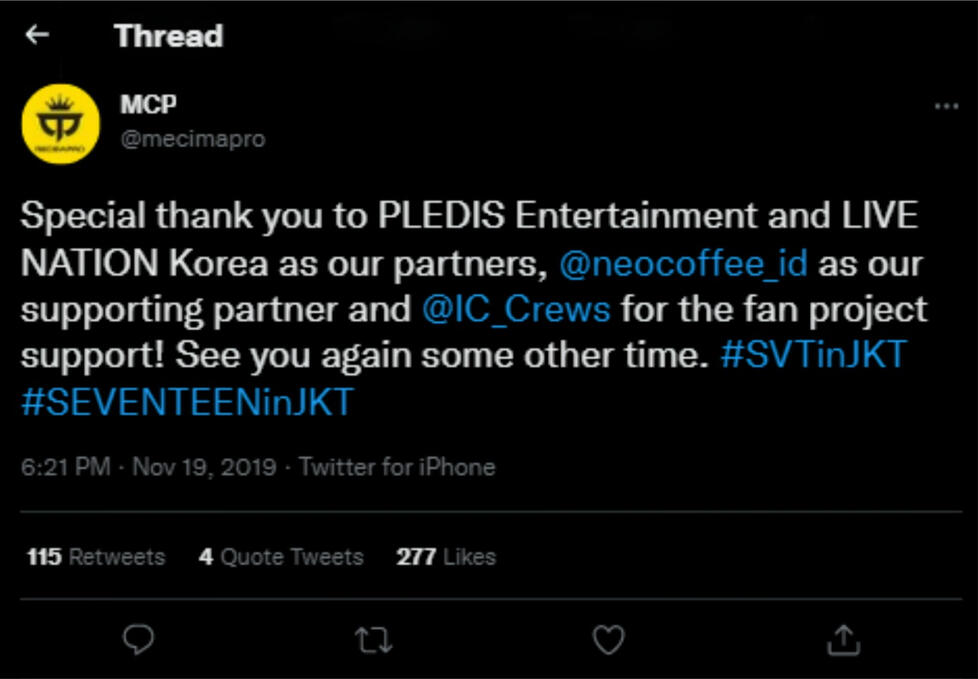Click the reply speech bubble icon
Viewport: 978px width, 679px height.
[139, 639]
